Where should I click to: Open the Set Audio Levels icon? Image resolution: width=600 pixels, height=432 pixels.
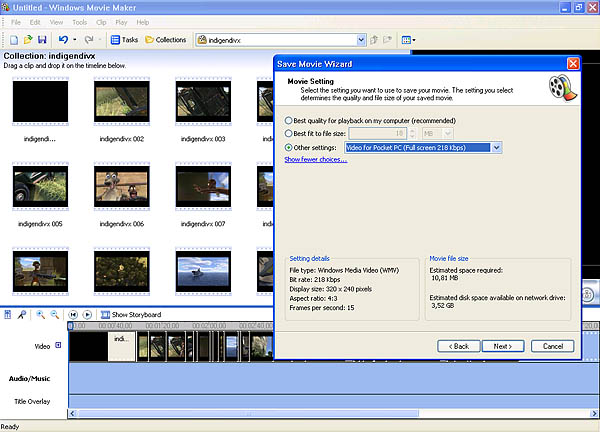(x=8, y=314)
